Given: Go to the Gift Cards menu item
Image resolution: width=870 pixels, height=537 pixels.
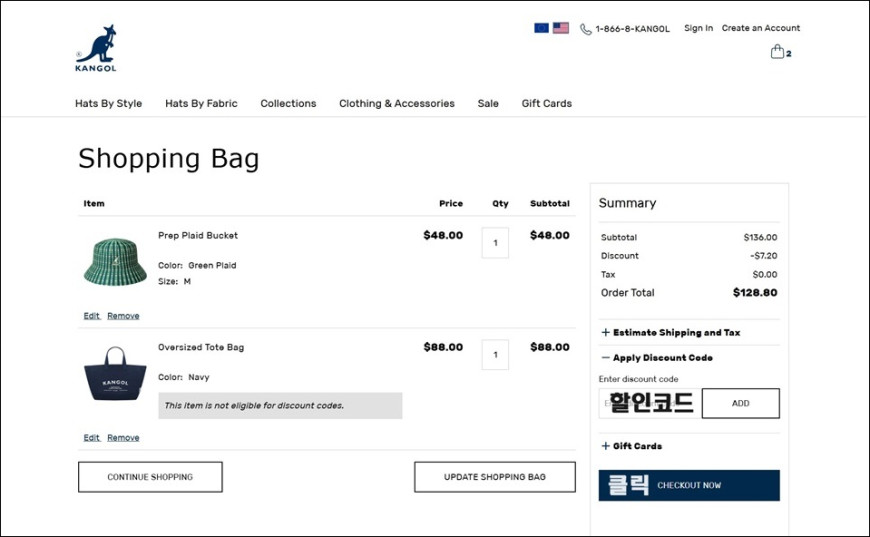Looking at the screenshot, I should (x=547, y=103).
